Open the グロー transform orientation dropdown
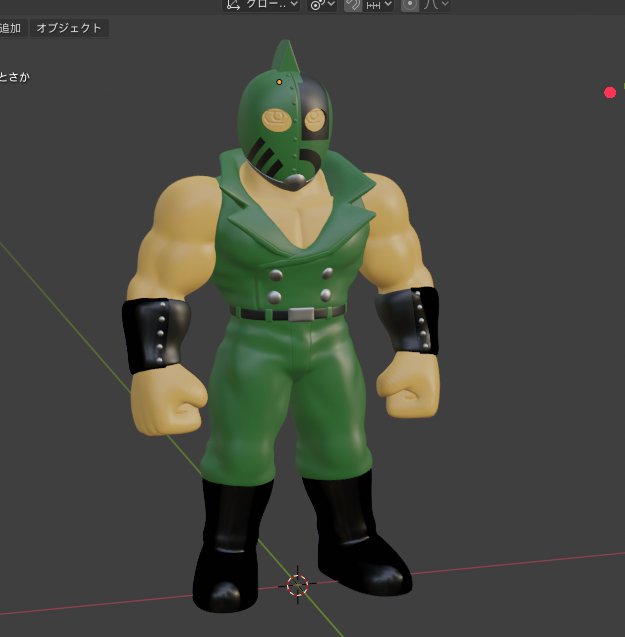The image size is (625, 637). point(261,5)
